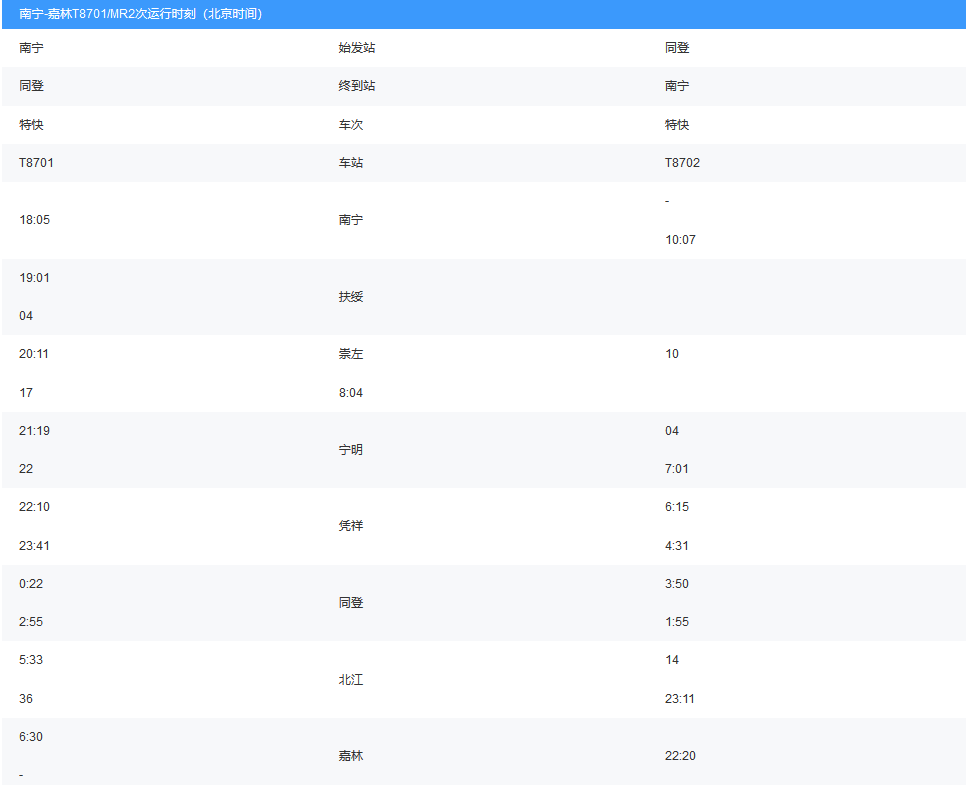This screenshot has height=785, width=966.
Task: Select the T8701 train number cell
Action: pos(36,163)
